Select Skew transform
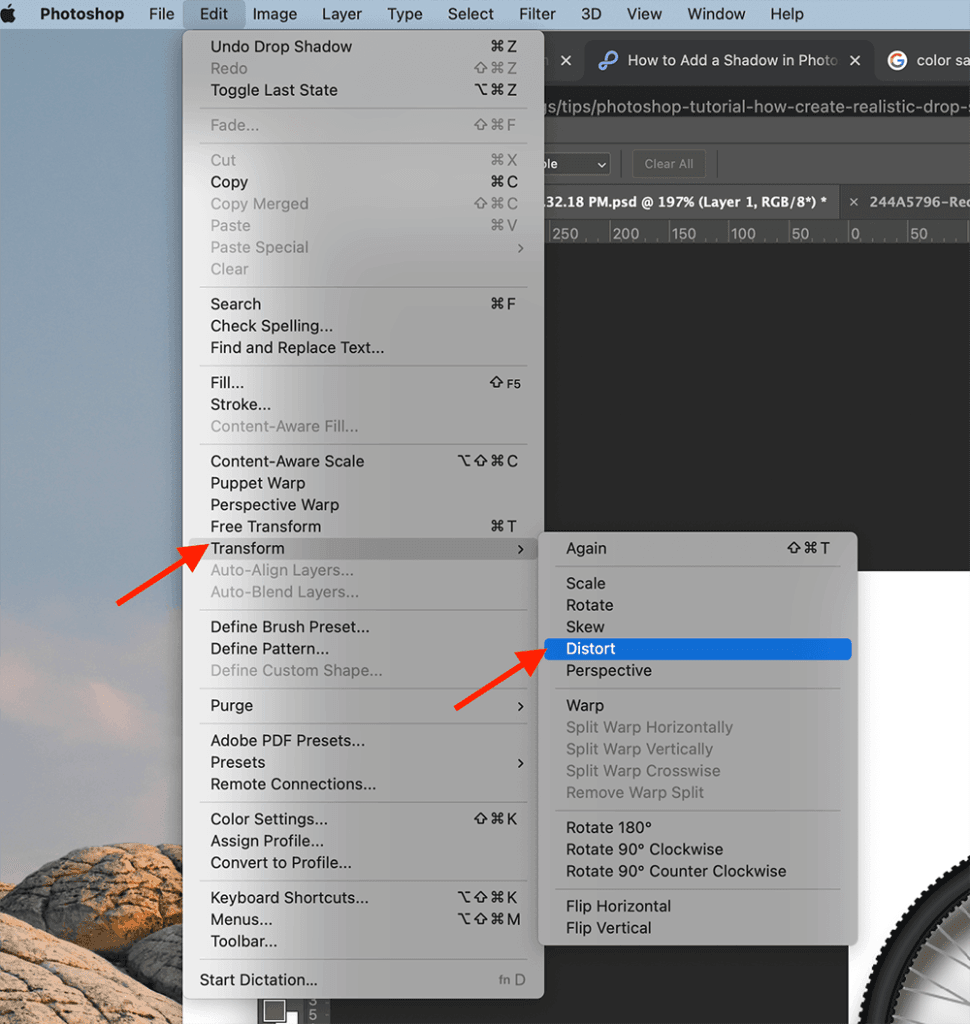Screen dimensions: 970x1024 698,627
